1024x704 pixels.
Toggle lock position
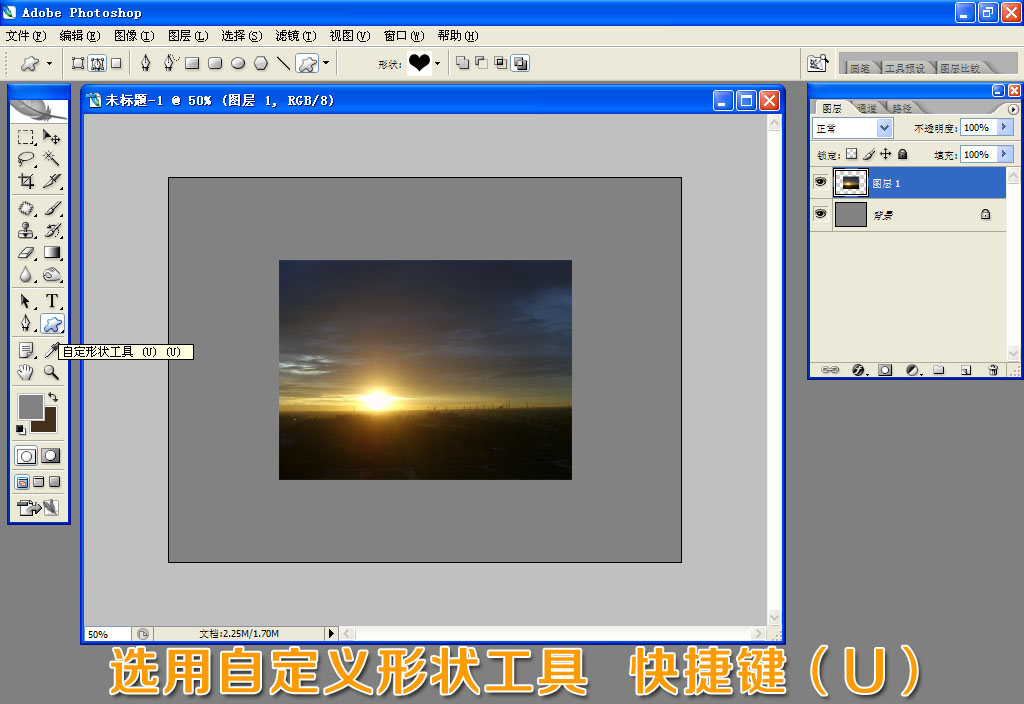pyautogui.click(x=886, y=154)
